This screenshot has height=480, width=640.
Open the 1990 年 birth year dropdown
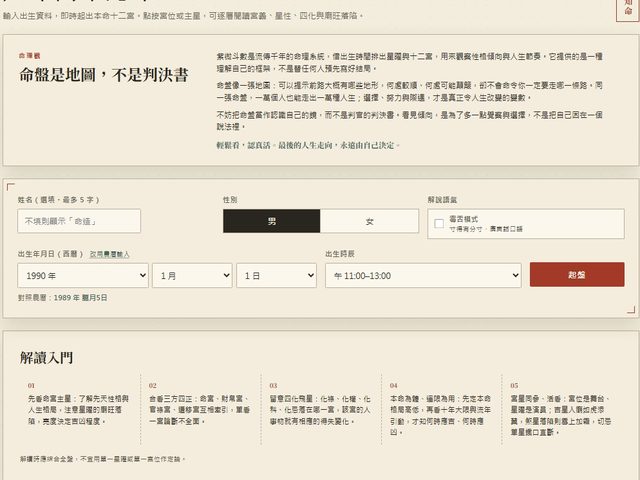83,276
